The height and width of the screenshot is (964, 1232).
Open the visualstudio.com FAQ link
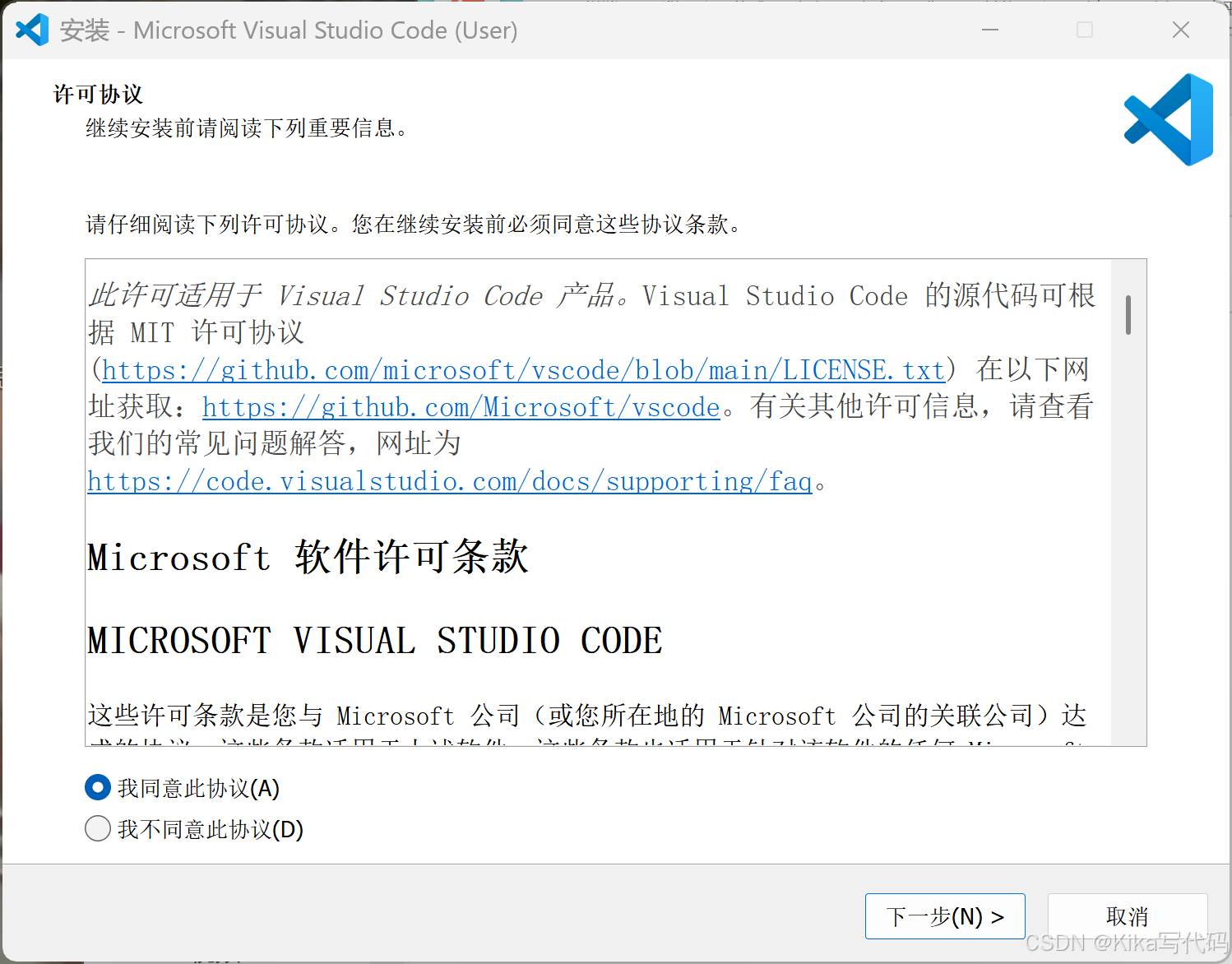pyautogui.click(x=448, y=481)
